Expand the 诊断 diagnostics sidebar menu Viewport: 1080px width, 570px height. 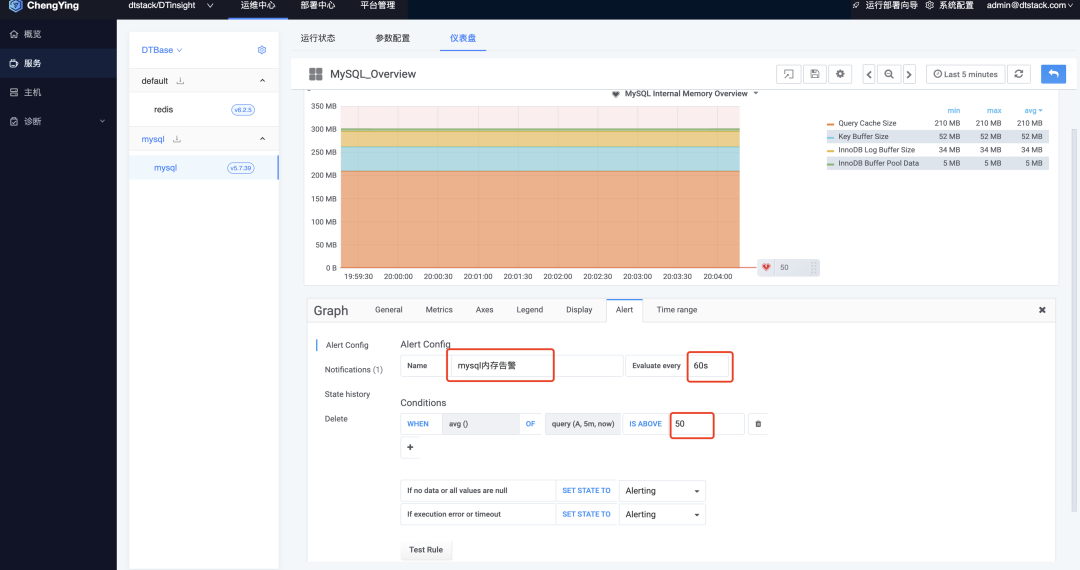point(58,121)
